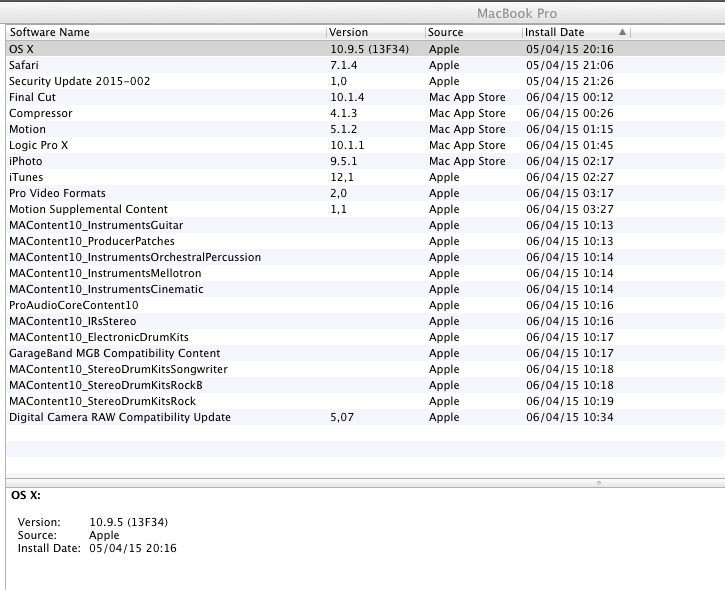The image size is (725, 590).
Task: Select the iTunes row
Action: (x=366, y=177)
